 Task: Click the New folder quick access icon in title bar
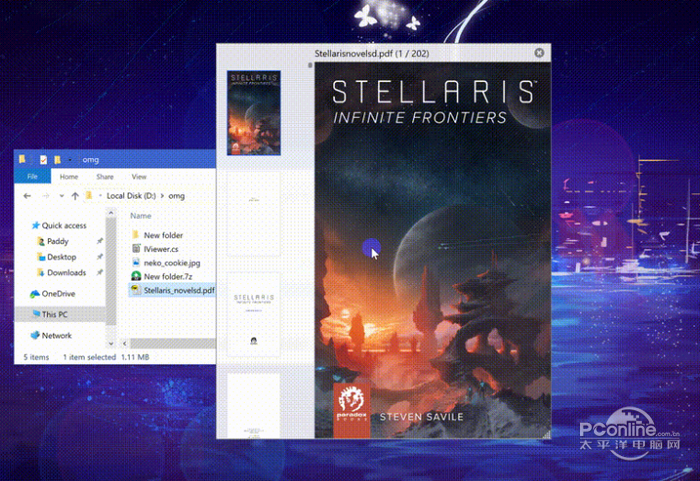coord(57,159)
